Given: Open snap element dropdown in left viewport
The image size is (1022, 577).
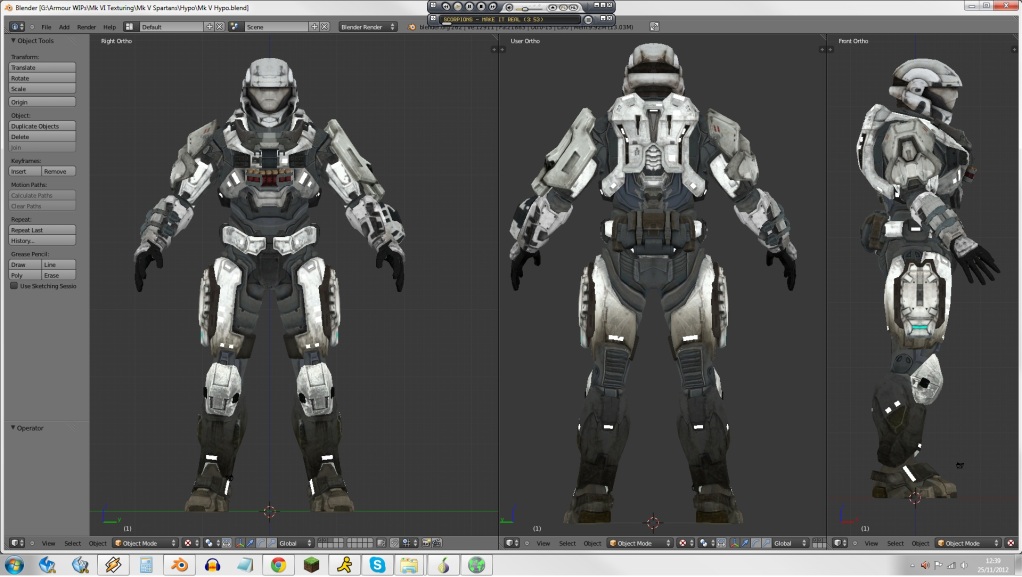Looking at the screenshot, I should (410, 543).
